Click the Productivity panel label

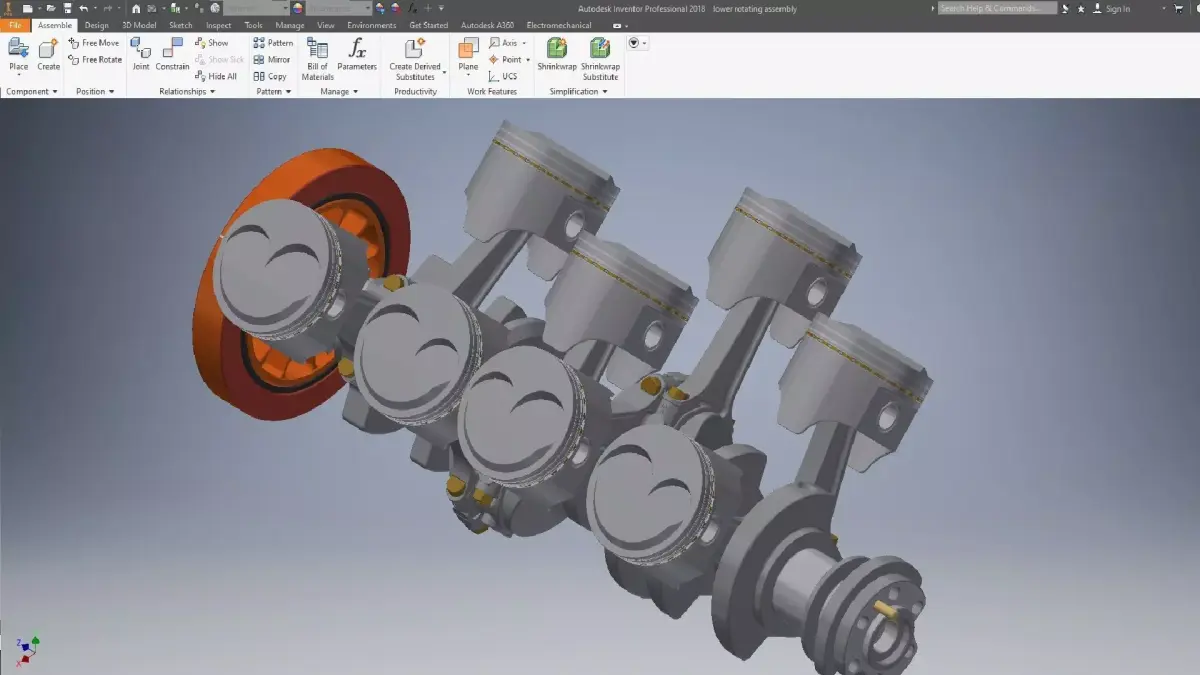[x=415, y=91]
